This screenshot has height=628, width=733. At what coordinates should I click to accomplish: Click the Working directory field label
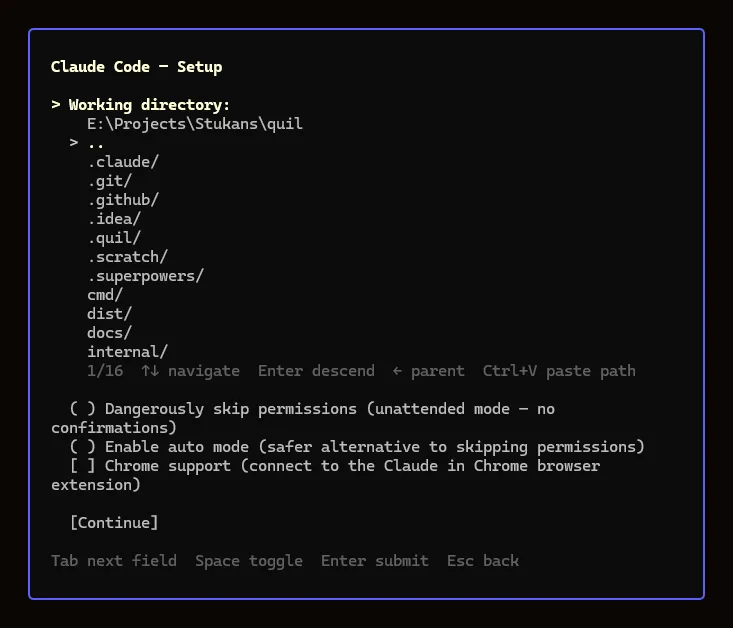[149, 105]
